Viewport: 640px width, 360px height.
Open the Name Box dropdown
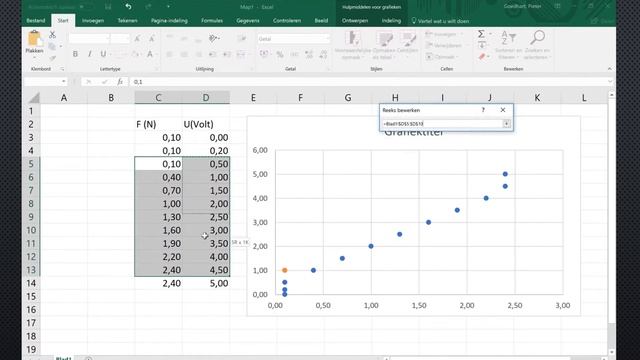(x=64, y=82)
